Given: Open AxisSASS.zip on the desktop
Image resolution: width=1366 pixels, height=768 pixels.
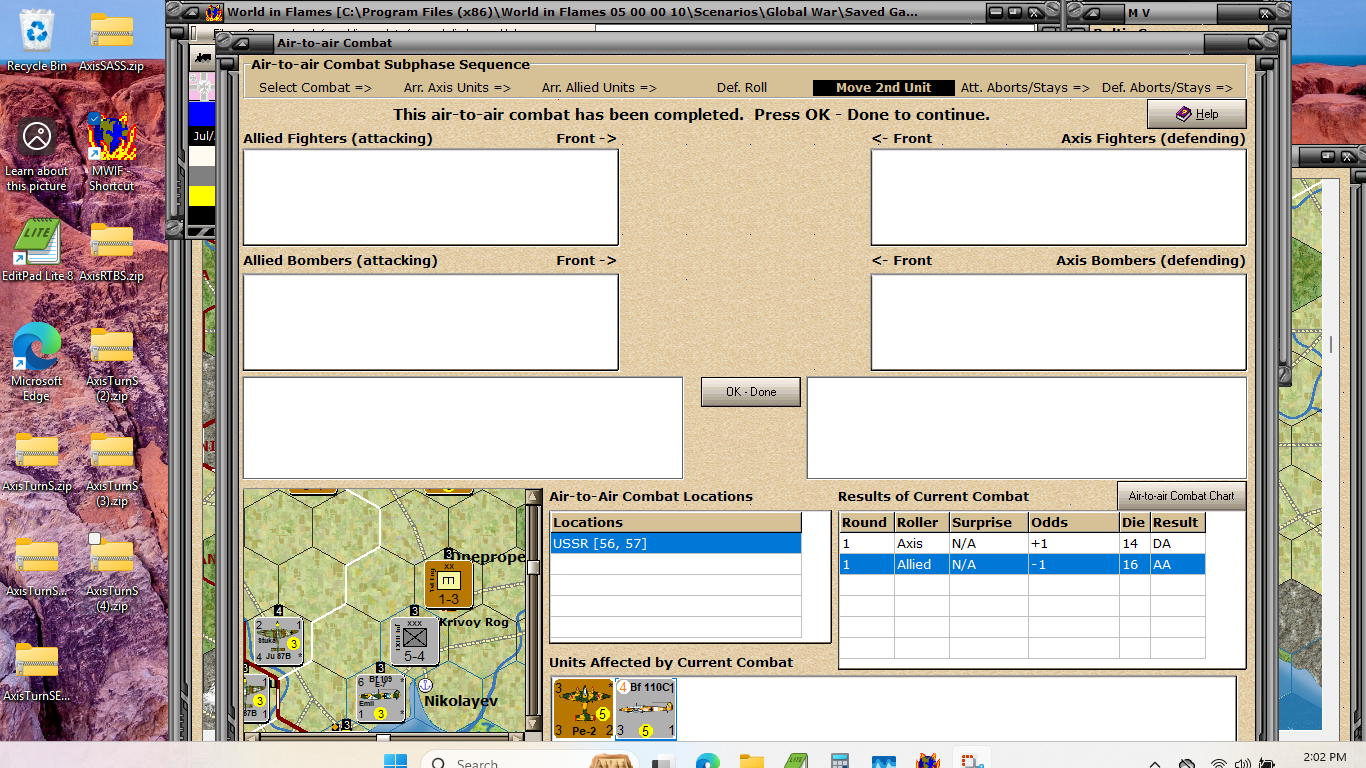Looking at the screenshot, I should (x=112, y=40).
